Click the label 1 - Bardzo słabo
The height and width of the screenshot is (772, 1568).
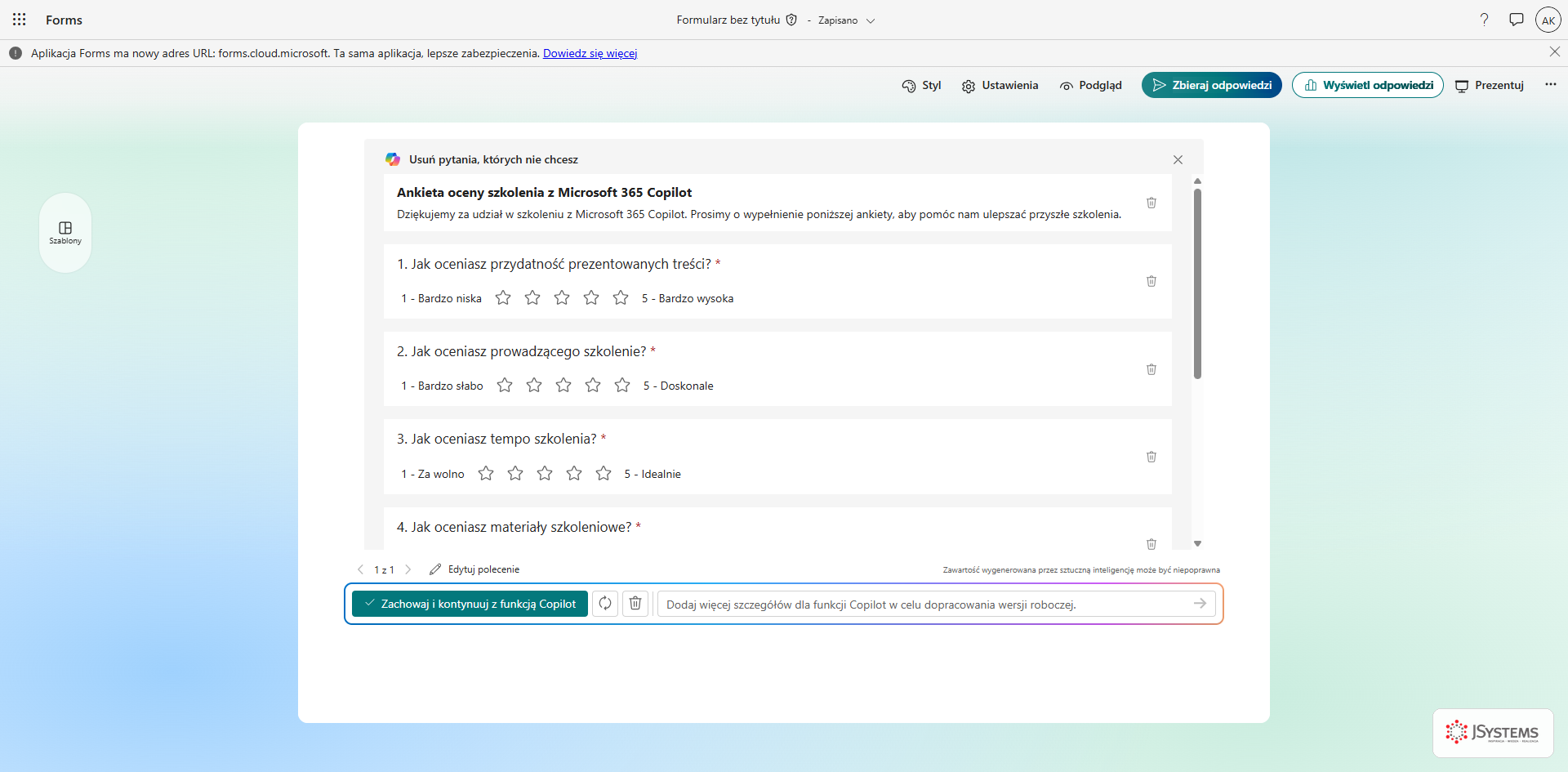point(442,386)
